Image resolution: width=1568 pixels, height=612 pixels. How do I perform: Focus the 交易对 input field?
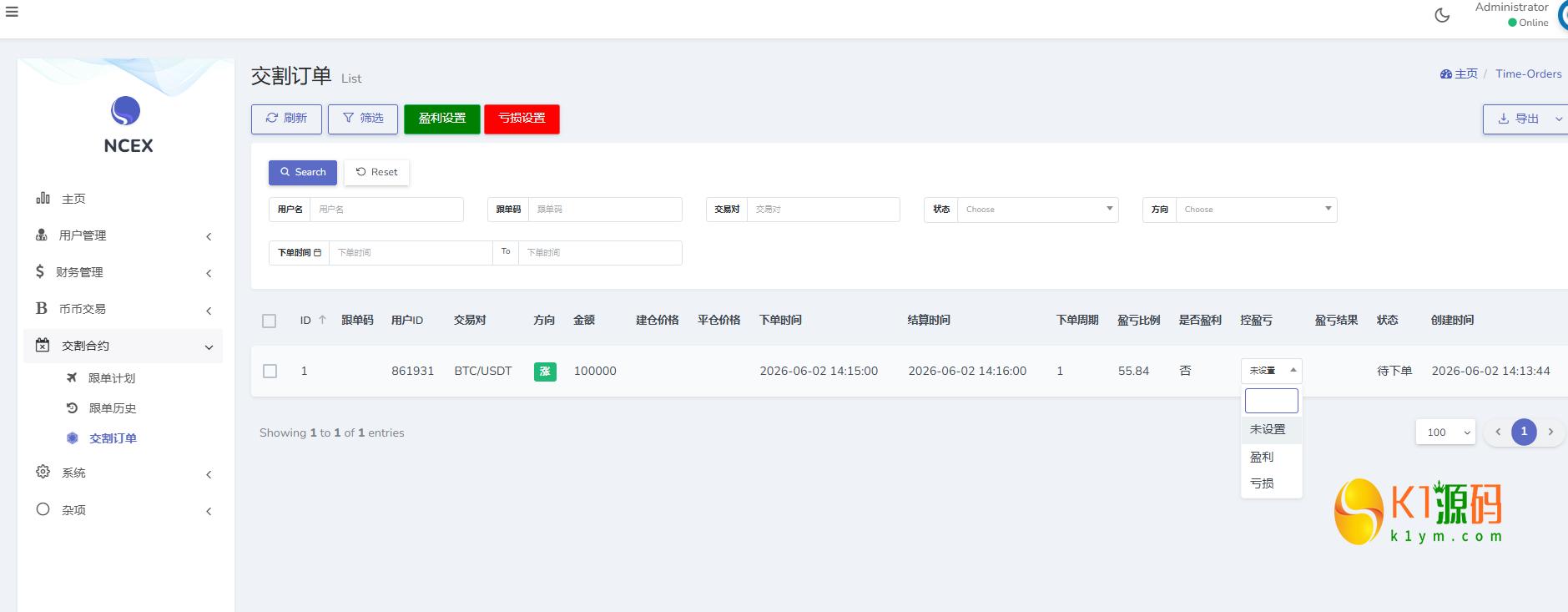824,210
